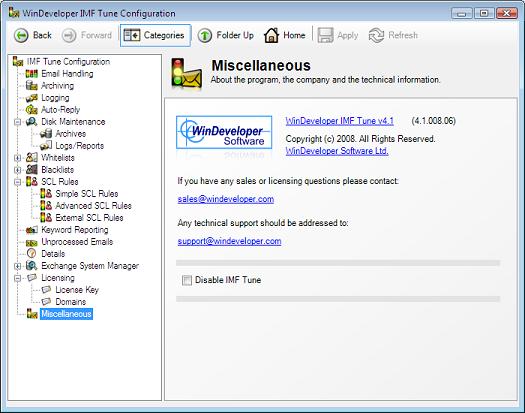Screen dimensions: 525x413
Task: Select the Whitelists node icon
Action: pyautogui.click(x=32, y=158)
